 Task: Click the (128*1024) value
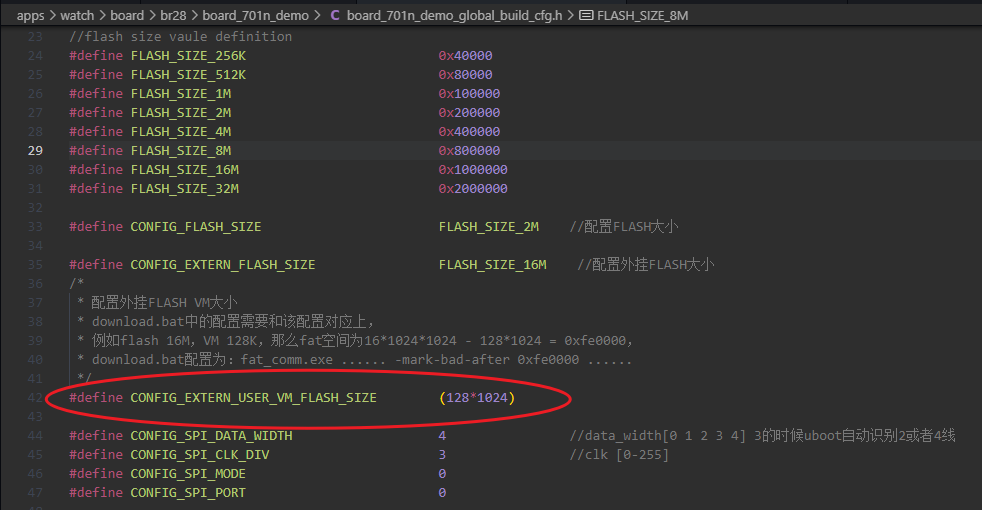(477, 398)
